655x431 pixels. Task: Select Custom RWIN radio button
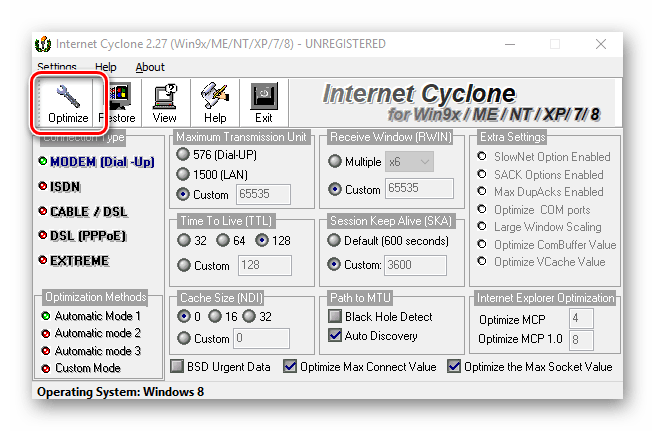(x=335, y=189)
